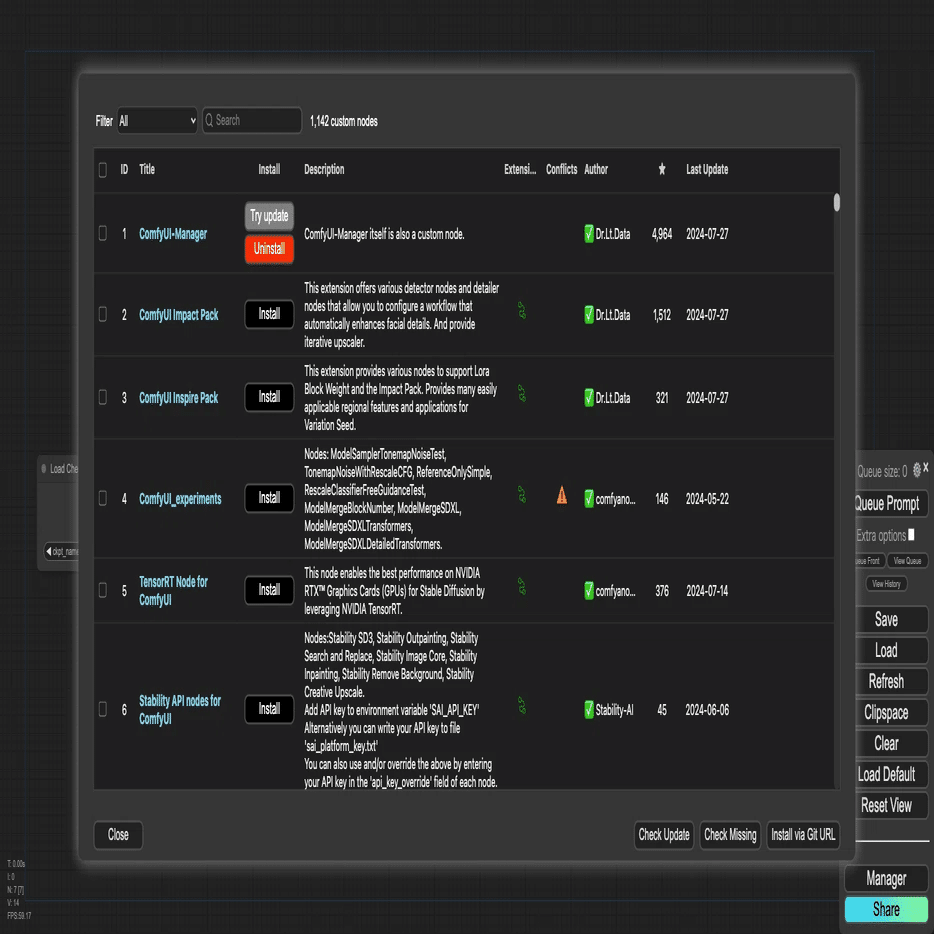Close the queue panel with the X icon
Viewport: 934px width, 934px height.
click(x=926, y=469)
